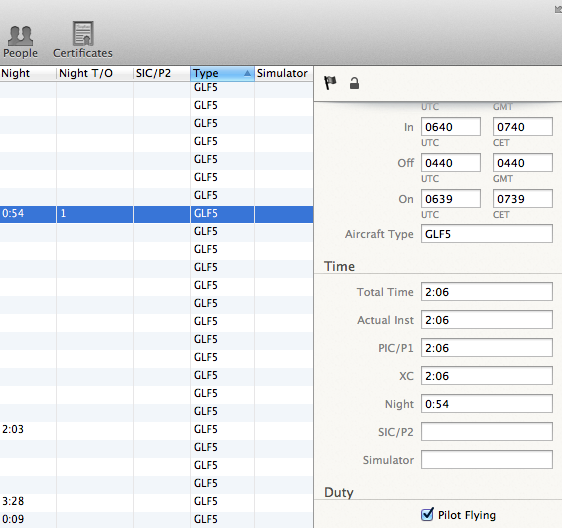562x528 pixels.
Task: Click the Simulator column header
Action: (x=284, y=73)
